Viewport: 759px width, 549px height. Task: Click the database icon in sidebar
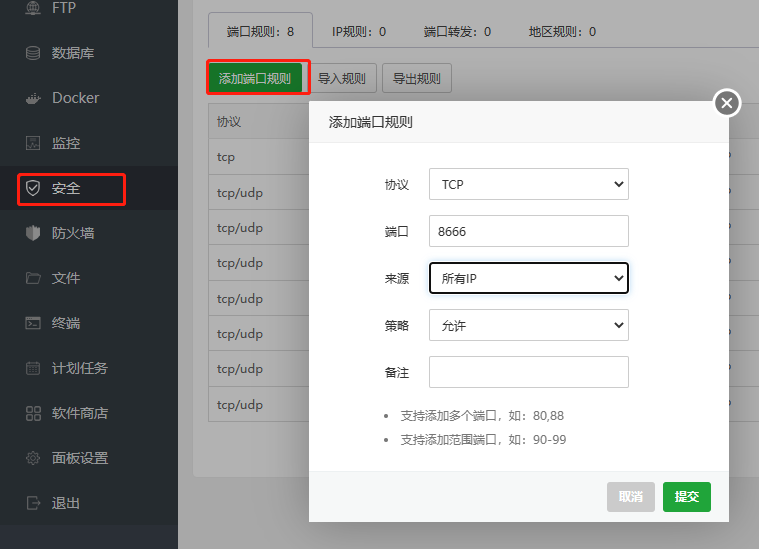point(33,53)
